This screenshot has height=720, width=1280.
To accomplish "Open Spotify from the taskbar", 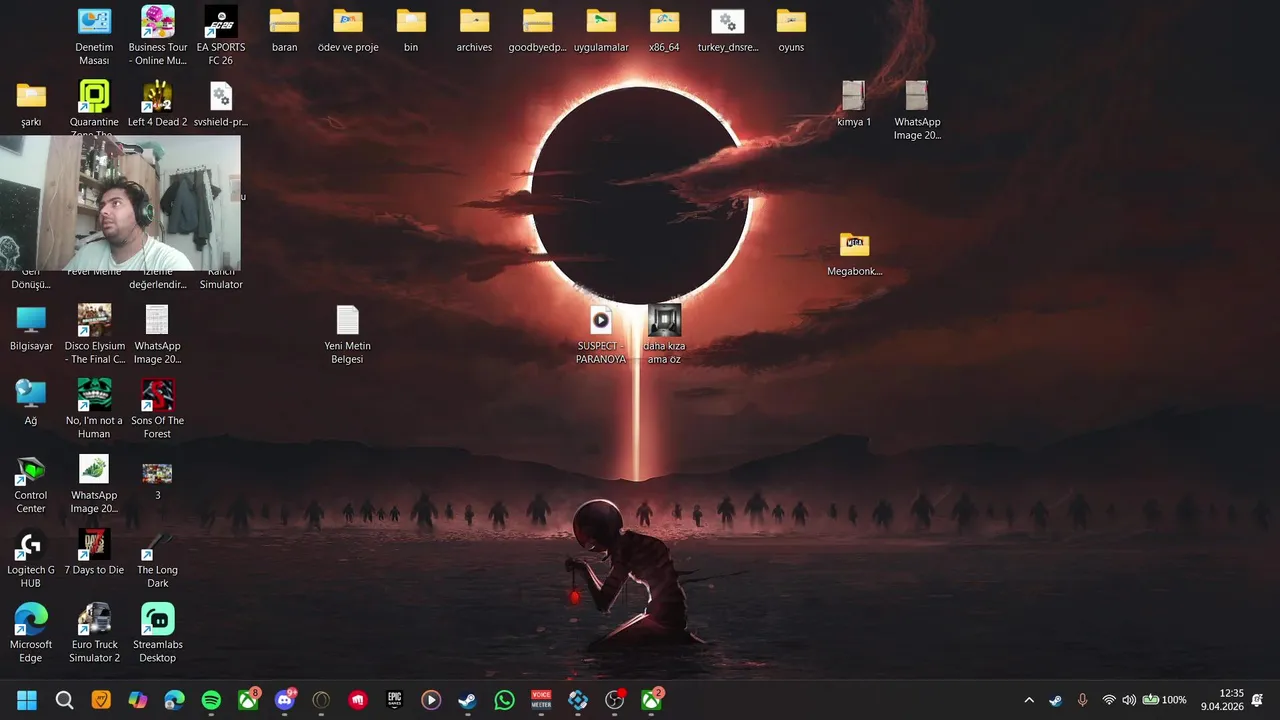I will tap(211, 700).
